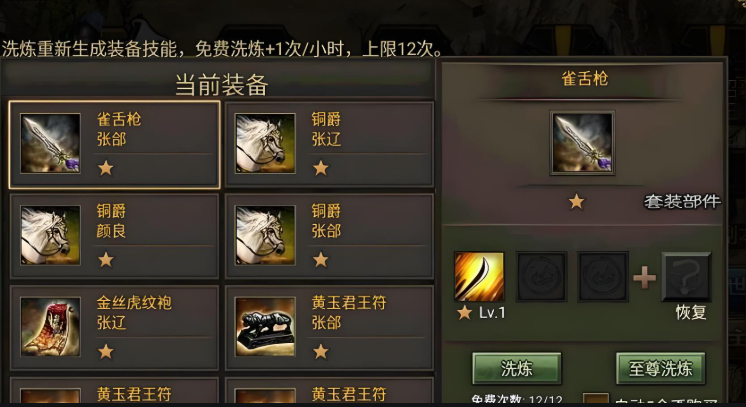746x407 pixels.
Task: Click the 恢复 restore label
Action: click(x=691, y=313)
